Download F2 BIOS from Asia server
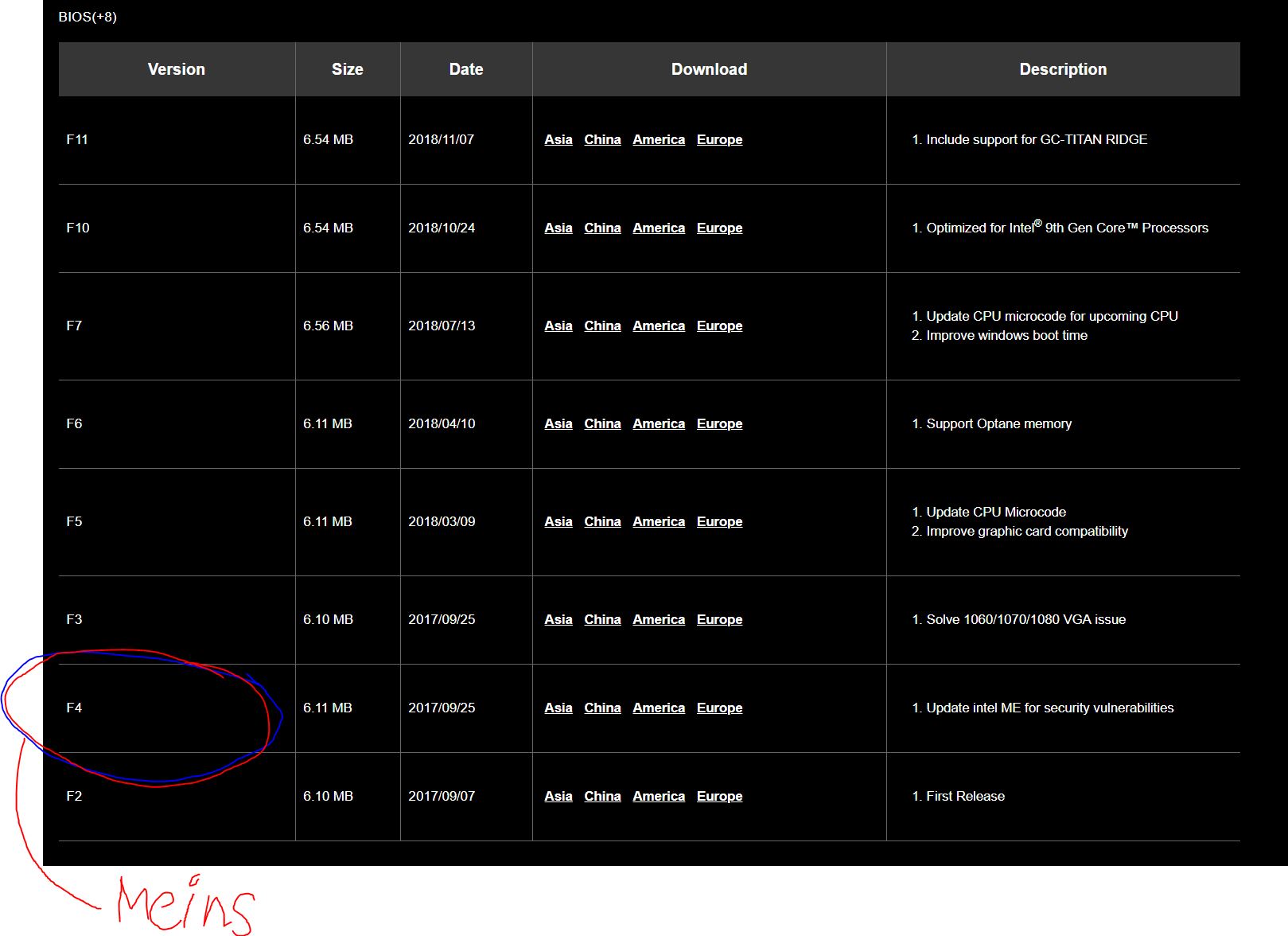 click(x=558, y=796)
